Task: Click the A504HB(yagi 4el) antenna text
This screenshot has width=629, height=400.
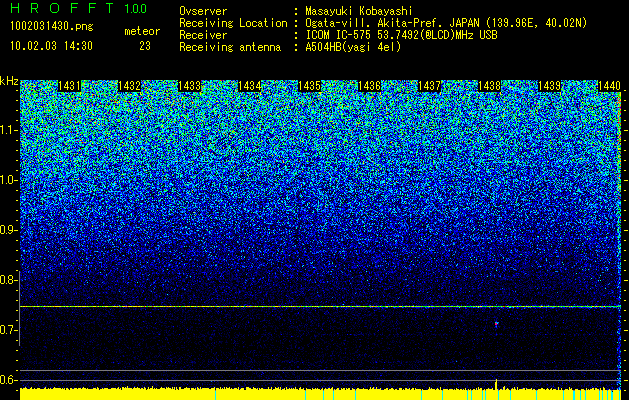Action: 353,47
